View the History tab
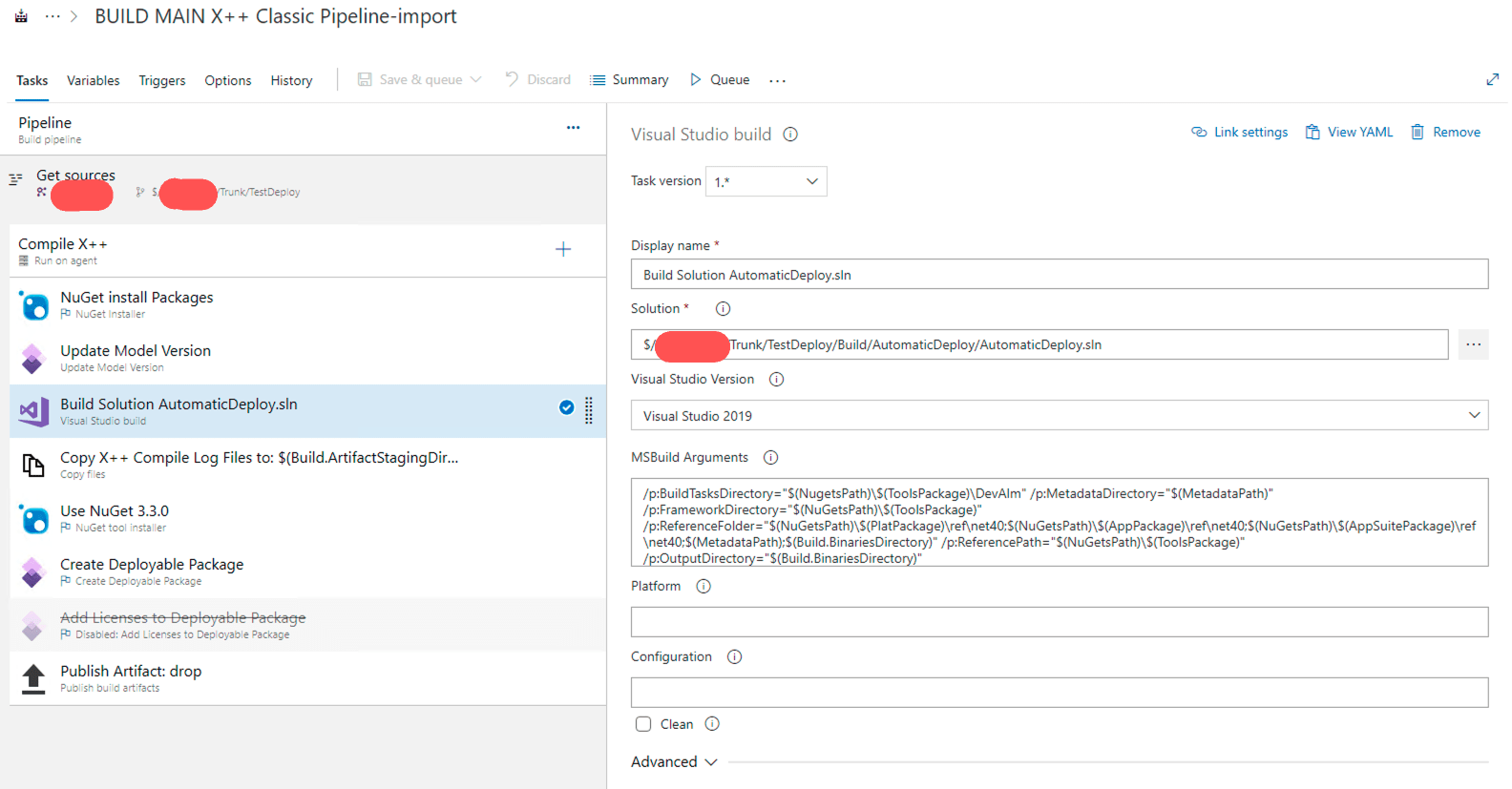The height and width of the screenshot is (789, 1512). [x=291, y=80]
